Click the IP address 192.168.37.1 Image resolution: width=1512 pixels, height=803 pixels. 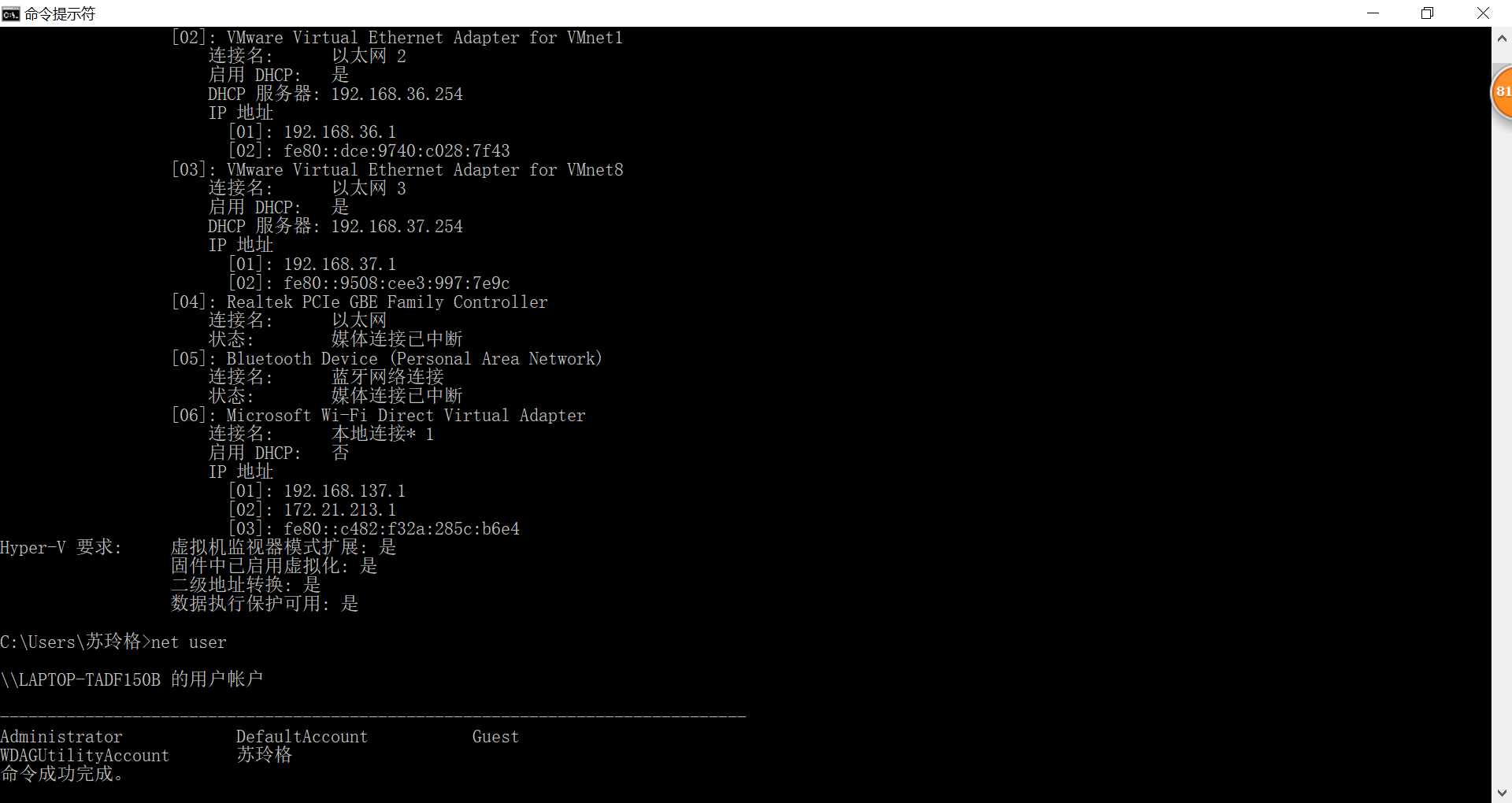point(340,265)
